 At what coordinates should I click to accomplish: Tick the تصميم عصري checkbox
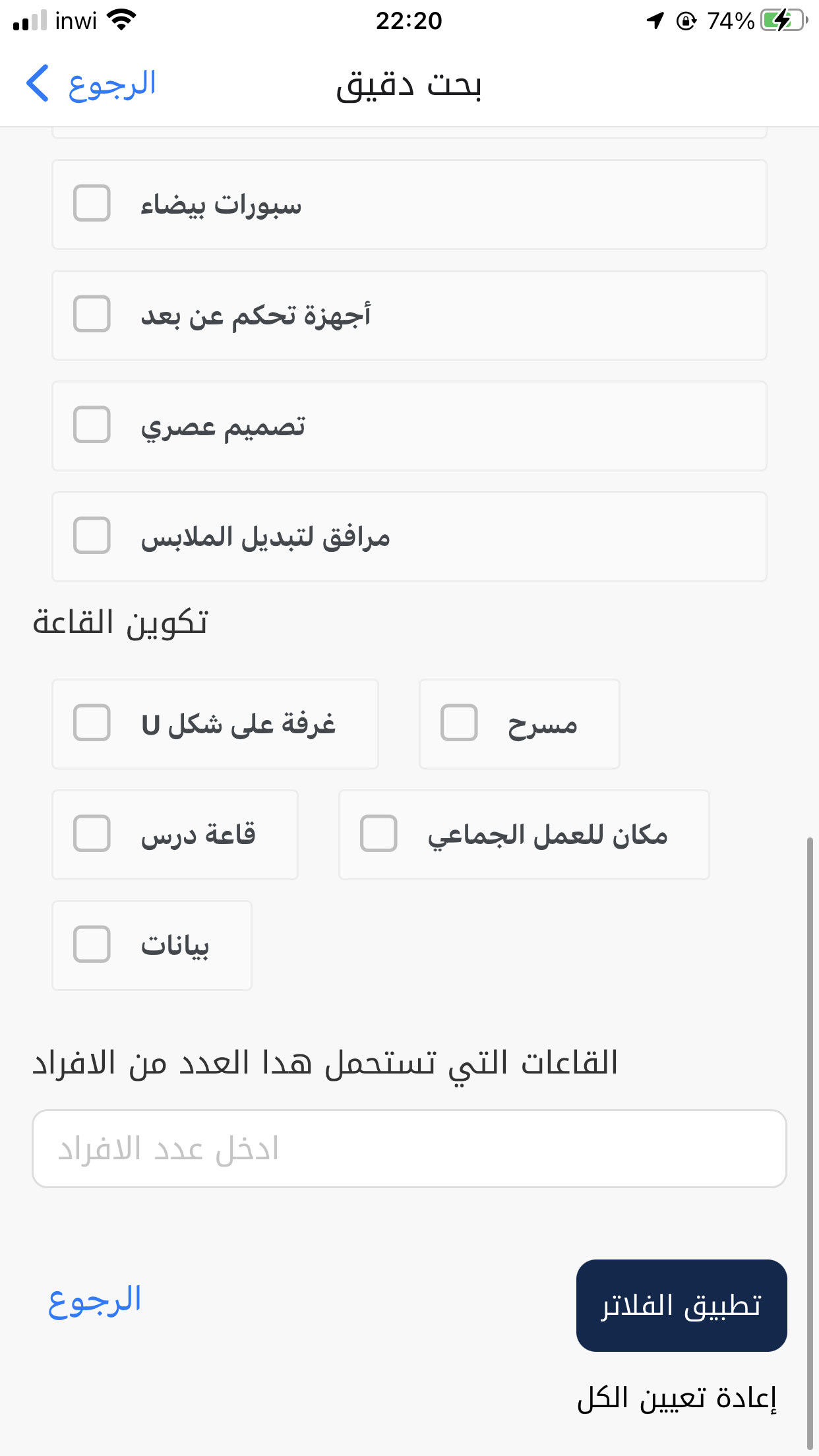(x=92, y=425)
